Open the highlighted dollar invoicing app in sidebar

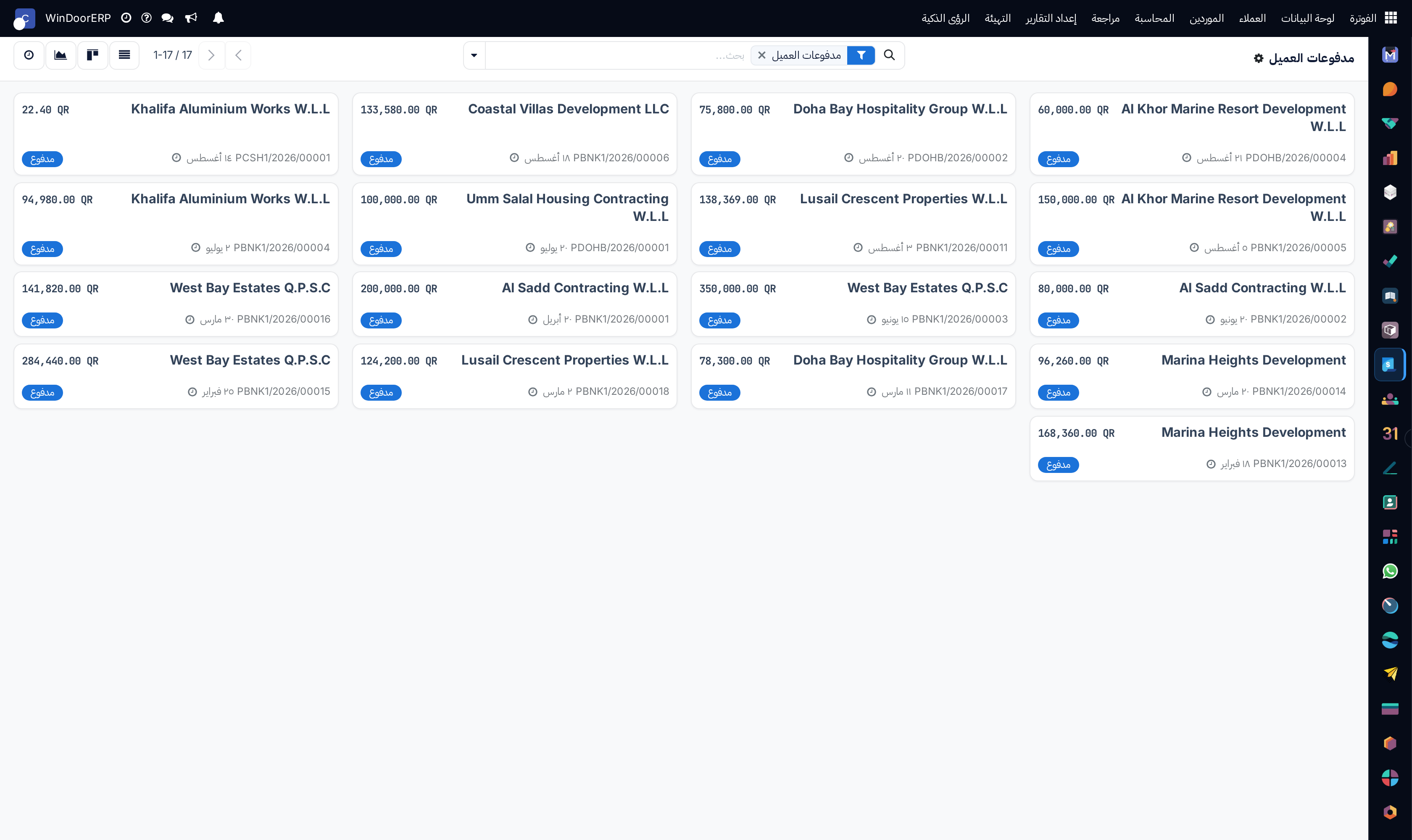pos(1389,365)
